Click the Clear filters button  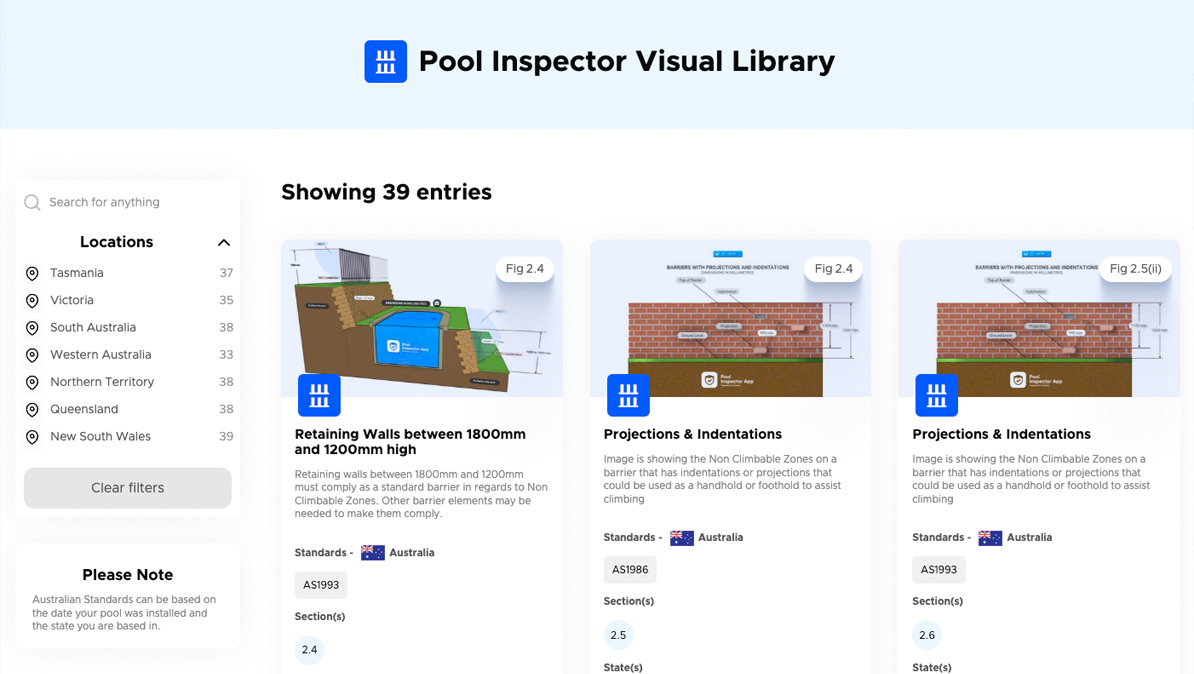click(127, 488)
